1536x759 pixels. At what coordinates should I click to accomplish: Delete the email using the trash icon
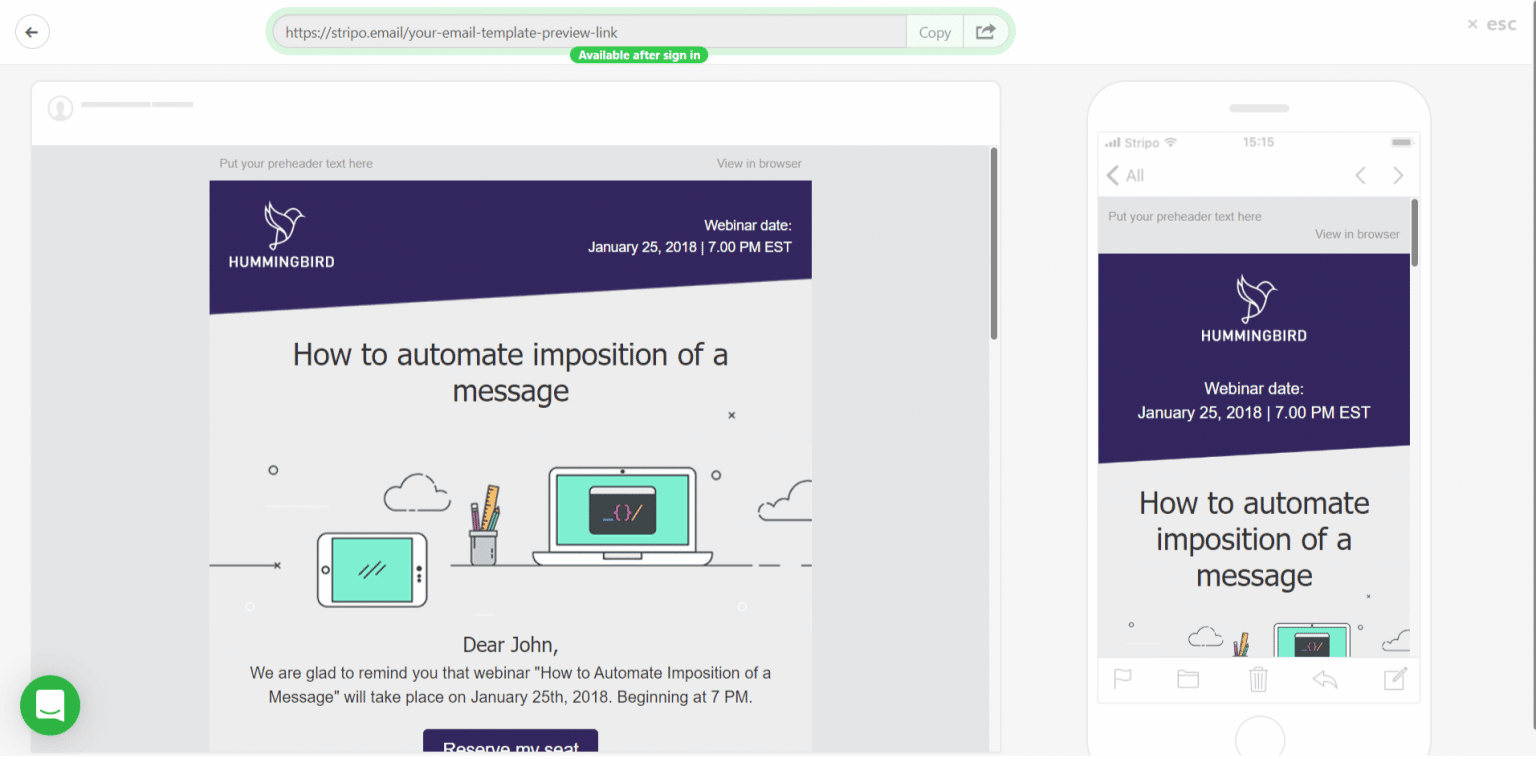[1258, 680]
